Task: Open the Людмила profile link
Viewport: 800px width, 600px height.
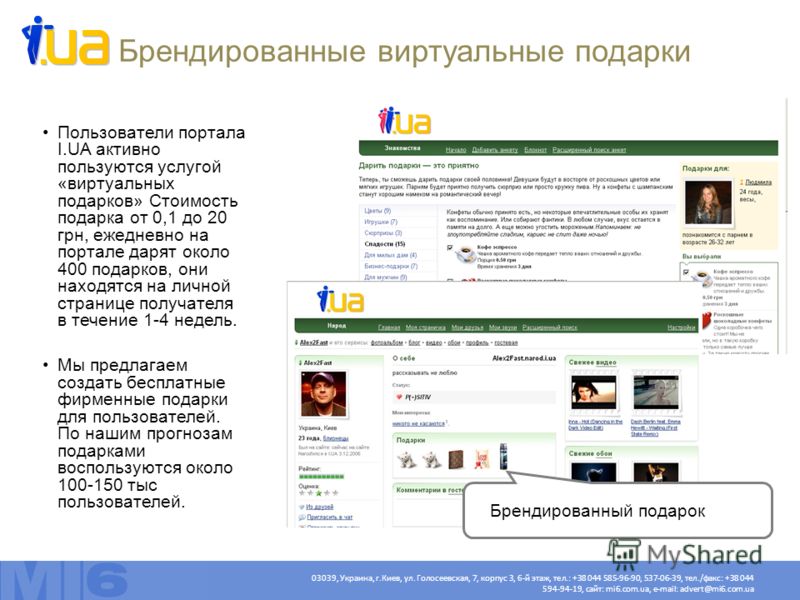Action: click(758, 182)
